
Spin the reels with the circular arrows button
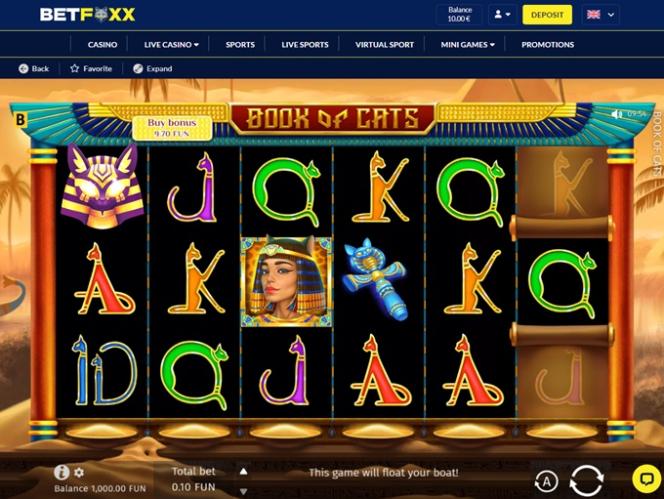pos(587,481)
